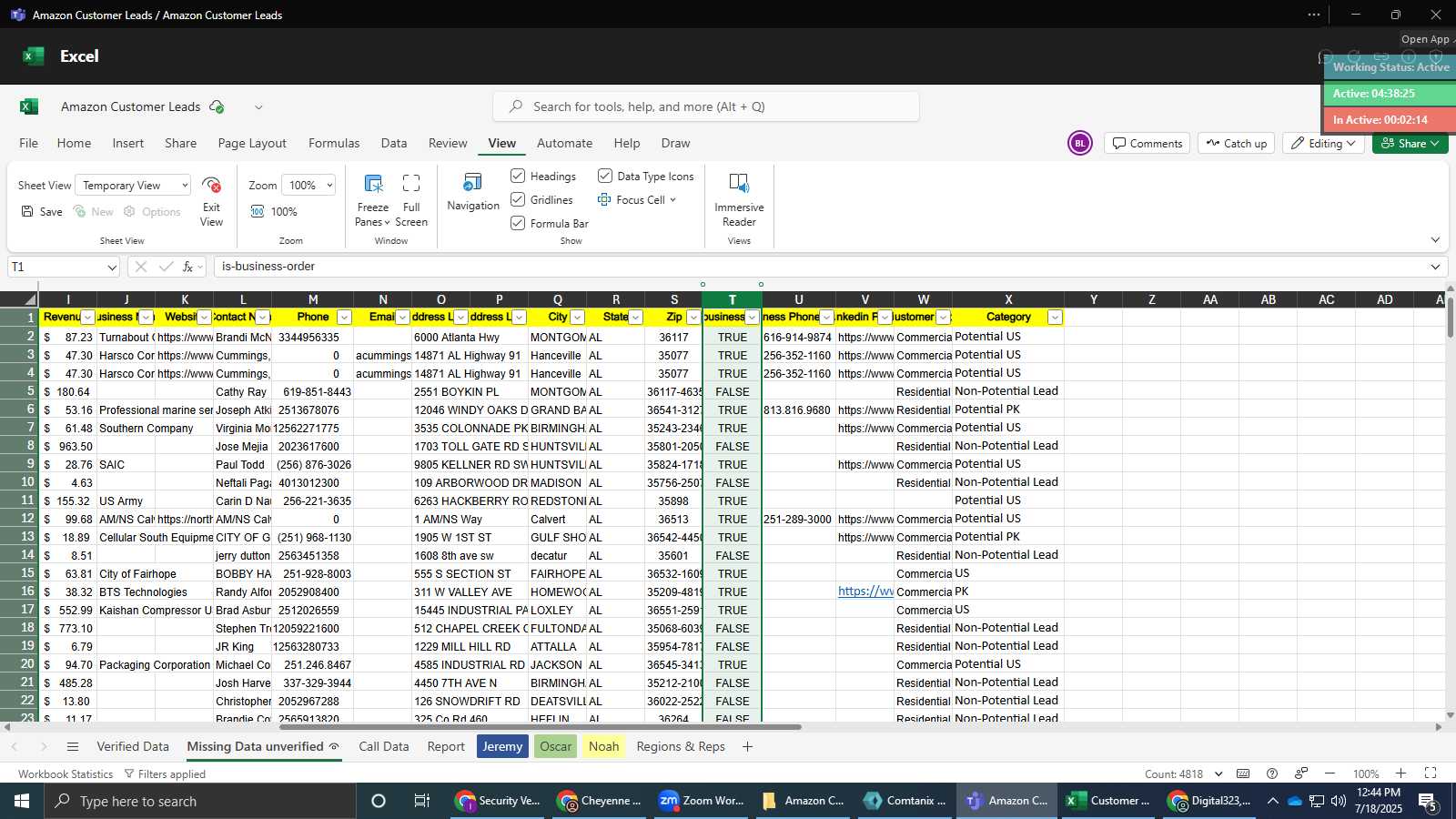This screenshot has height=819, width=1456.
Task: Open the Regions & Reps sheet
Action: coord(681,746)
